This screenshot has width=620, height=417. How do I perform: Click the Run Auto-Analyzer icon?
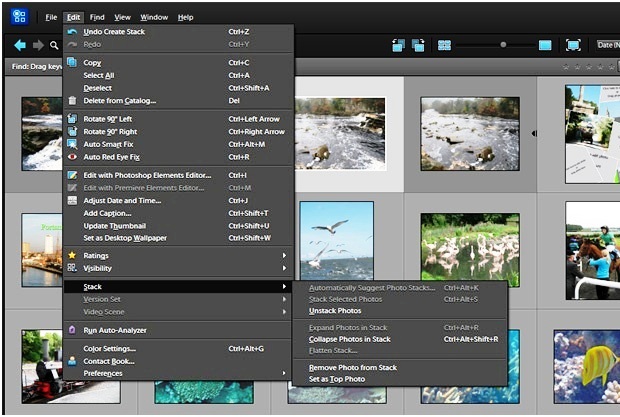pyautogui.click(x=72, y=330)
